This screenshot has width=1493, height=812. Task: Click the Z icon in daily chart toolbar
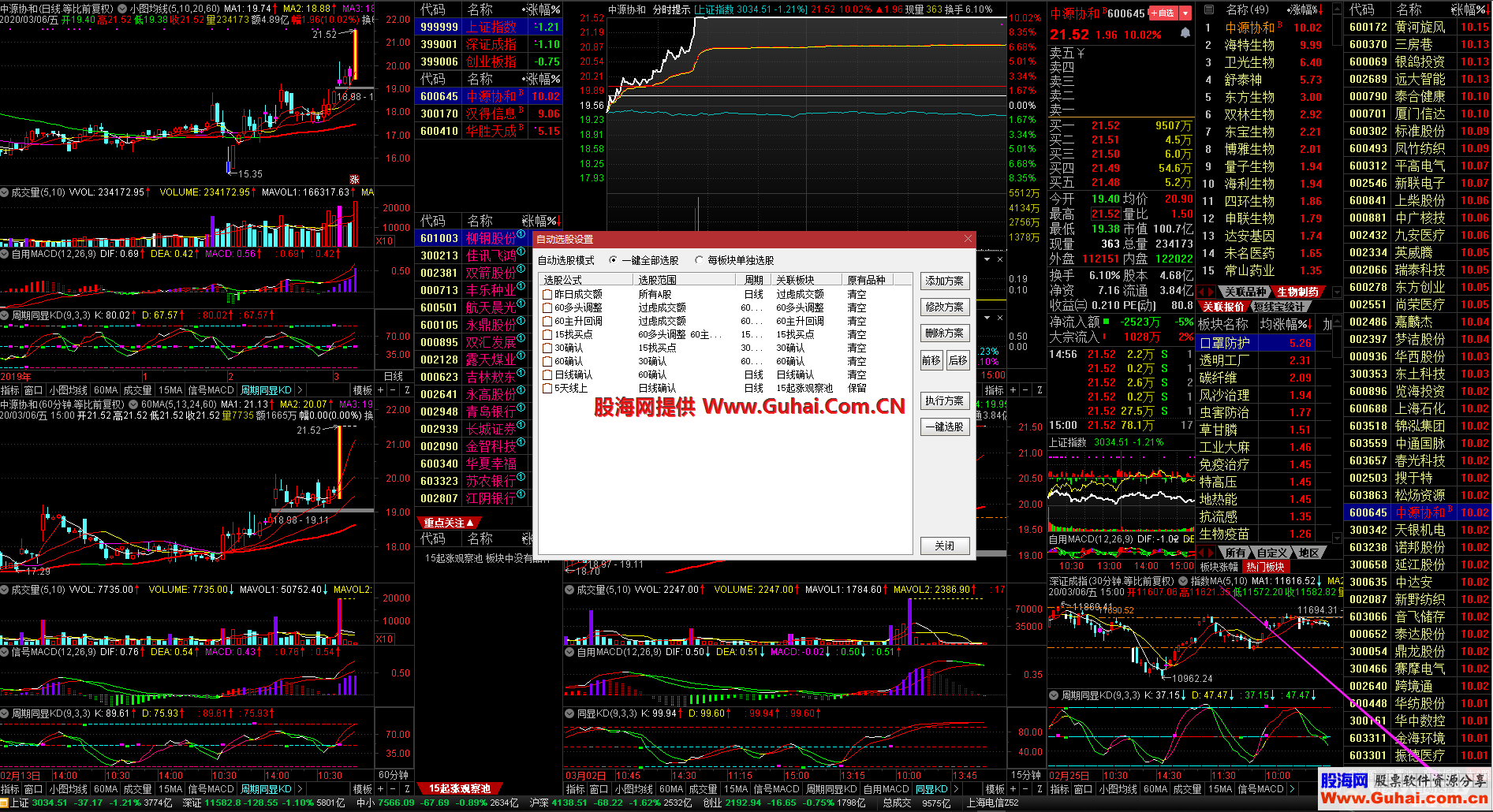407,390
